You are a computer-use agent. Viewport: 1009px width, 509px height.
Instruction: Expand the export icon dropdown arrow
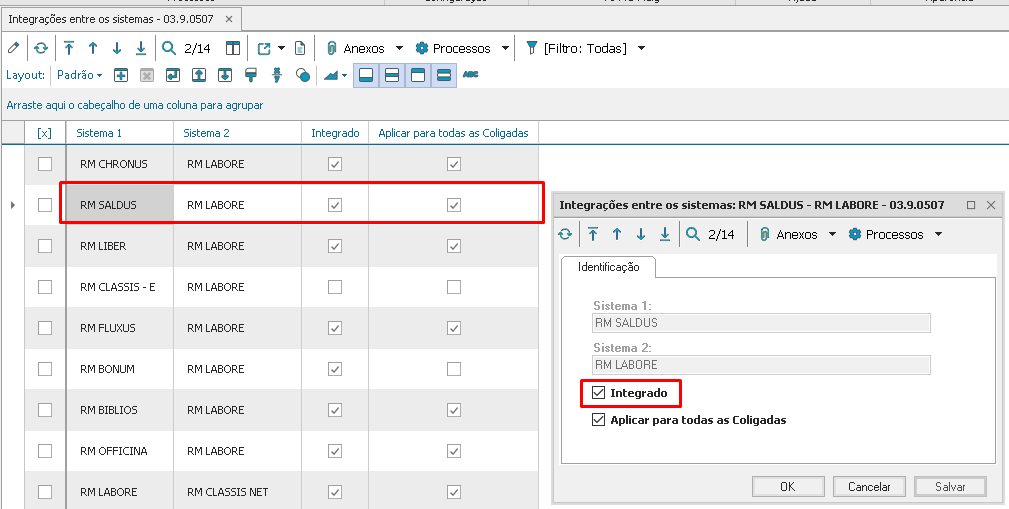[281, 48]
